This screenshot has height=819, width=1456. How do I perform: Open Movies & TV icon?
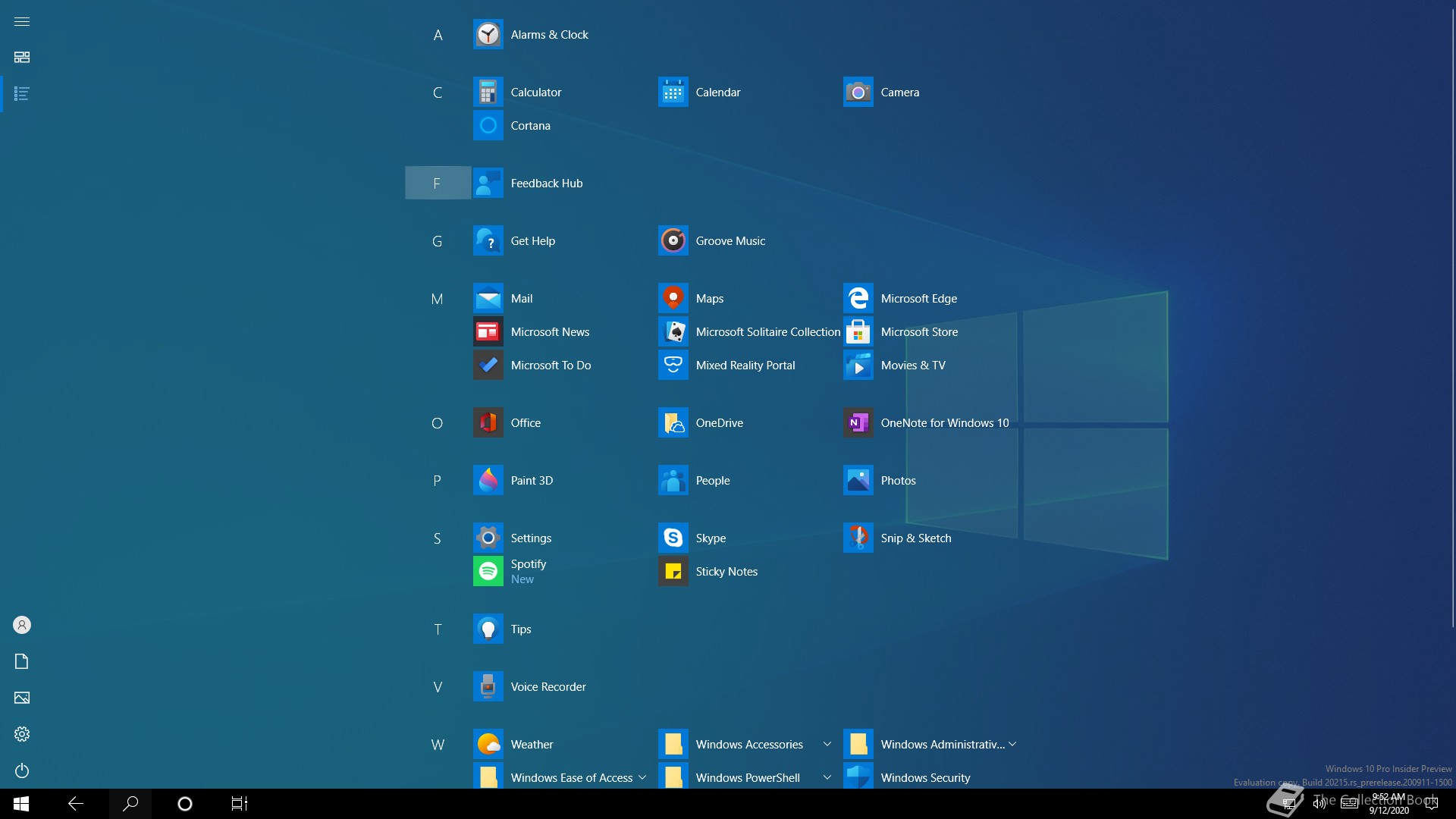click(858, 366)
